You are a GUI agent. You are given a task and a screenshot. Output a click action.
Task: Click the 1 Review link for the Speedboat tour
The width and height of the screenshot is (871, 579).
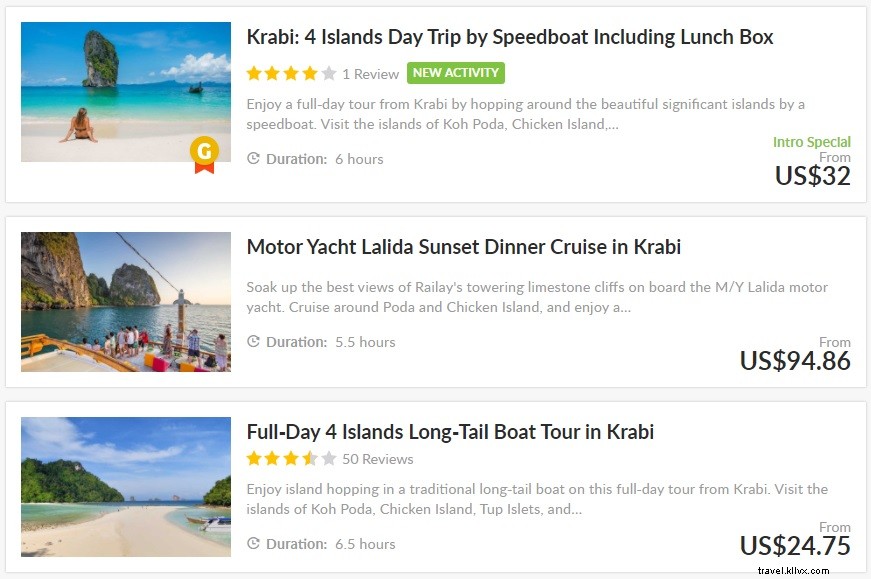(x=370, y=72)
